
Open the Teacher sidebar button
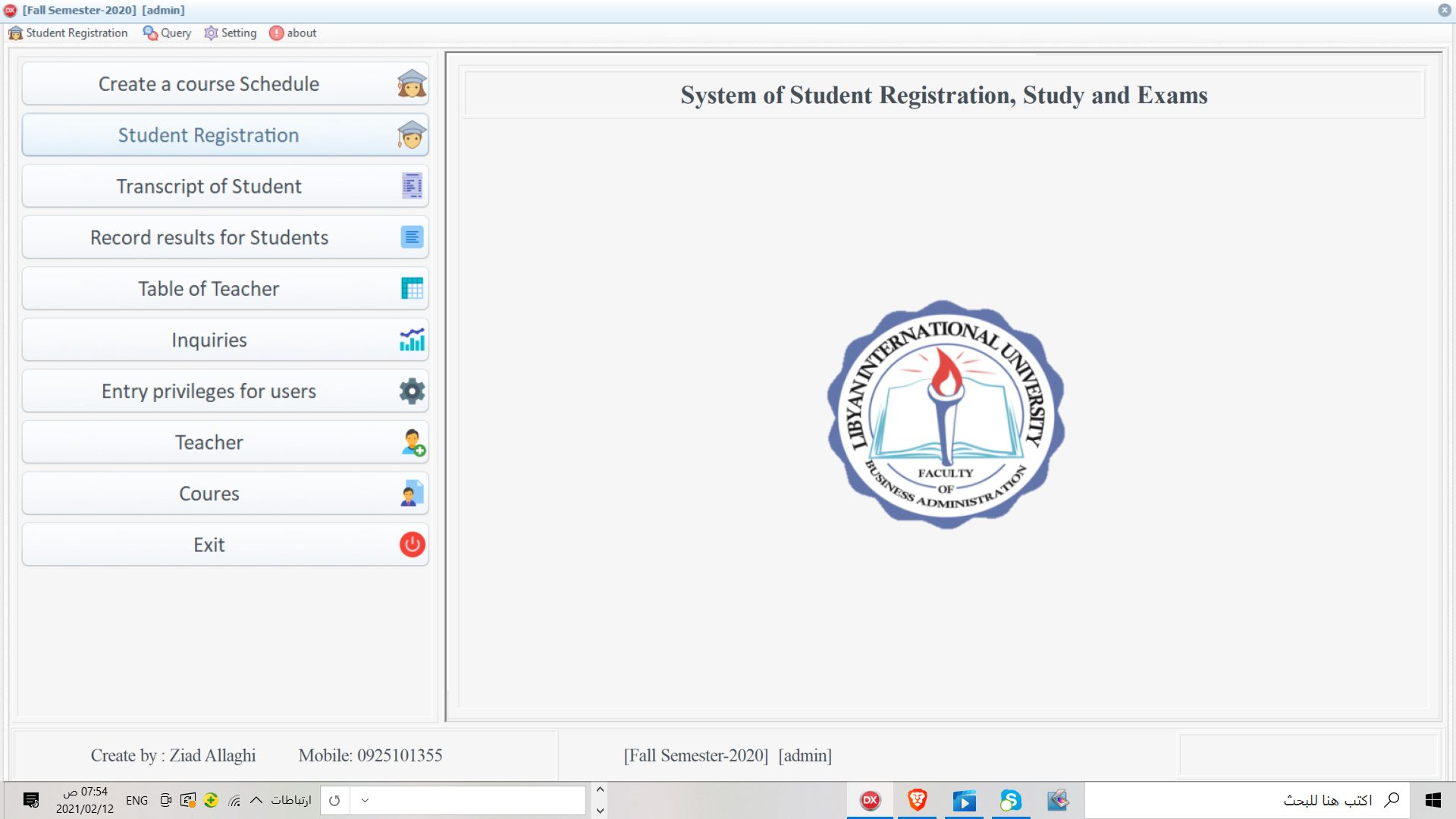coord(225,442)
